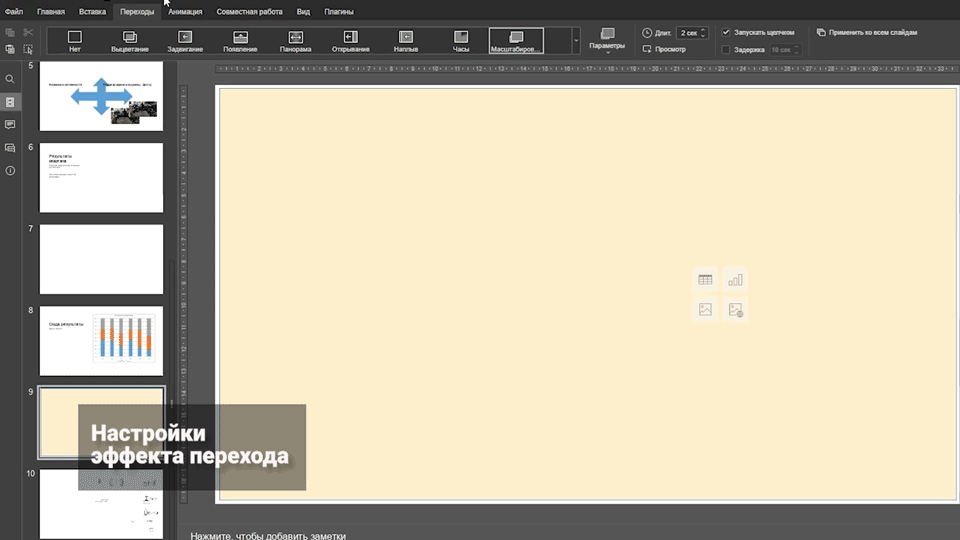The height and width of the screenshot is (540, 960).
Task: Apply the Выцветание transition
Action: pos(130,41)
